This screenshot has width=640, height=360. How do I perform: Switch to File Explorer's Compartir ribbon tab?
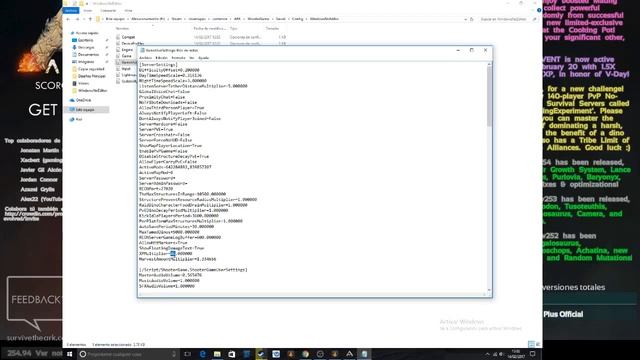(x=108, y=11)
